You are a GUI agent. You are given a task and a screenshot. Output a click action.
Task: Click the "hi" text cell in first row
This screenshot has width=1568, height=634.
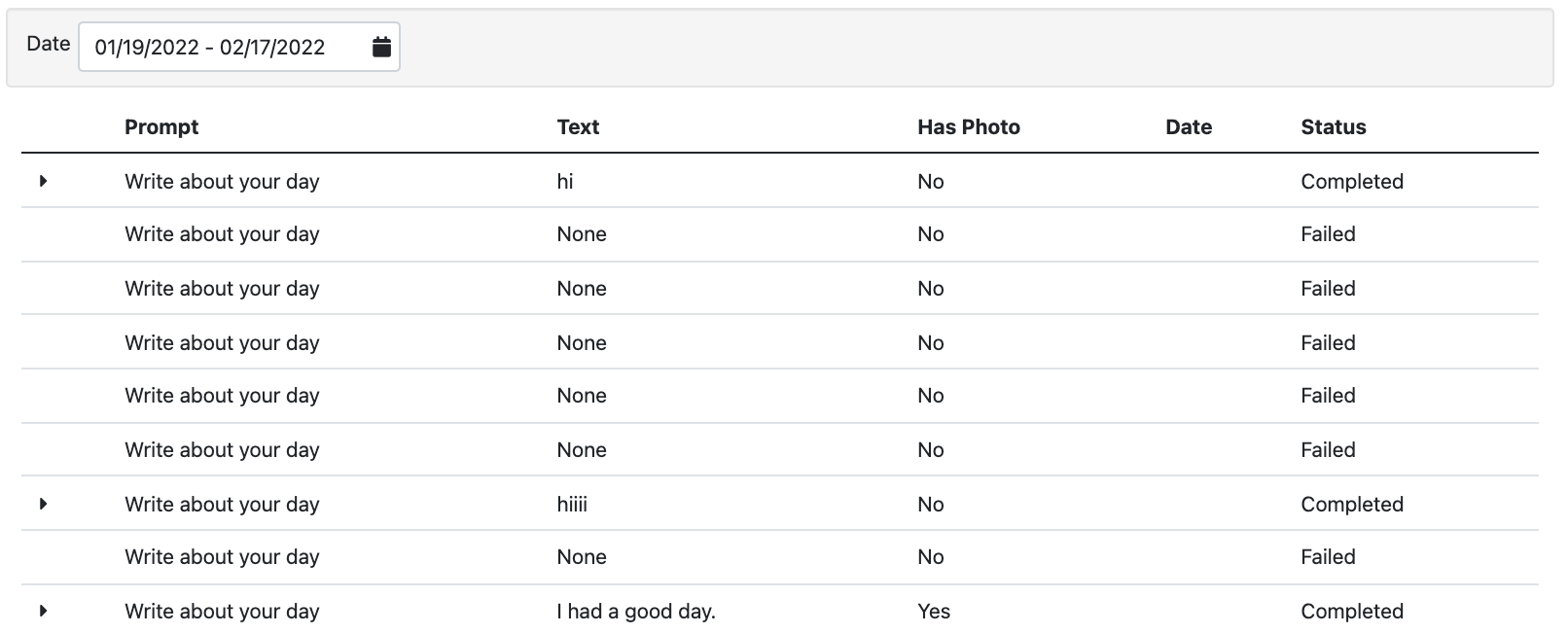pyautogui.click(x=565, y=181)
